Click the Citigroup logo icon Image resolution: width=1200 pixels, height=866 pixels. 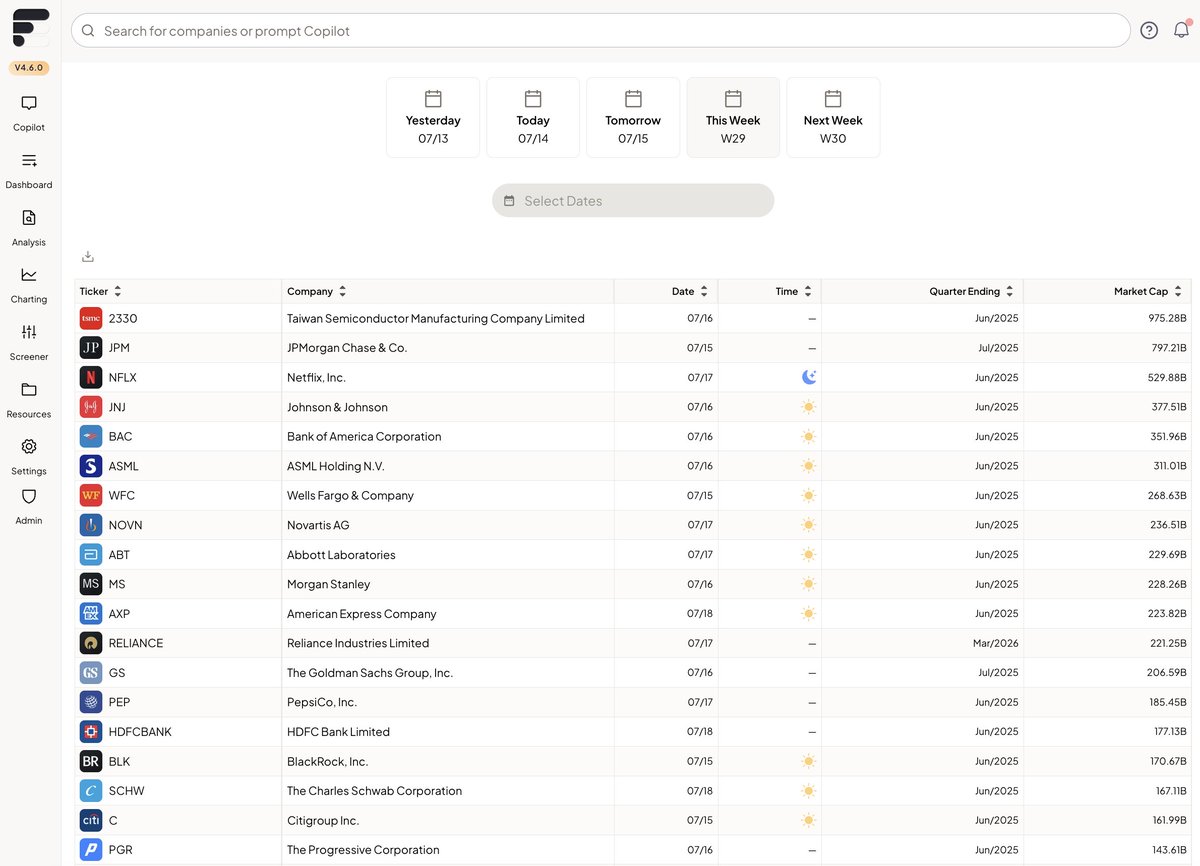[91, 820]
